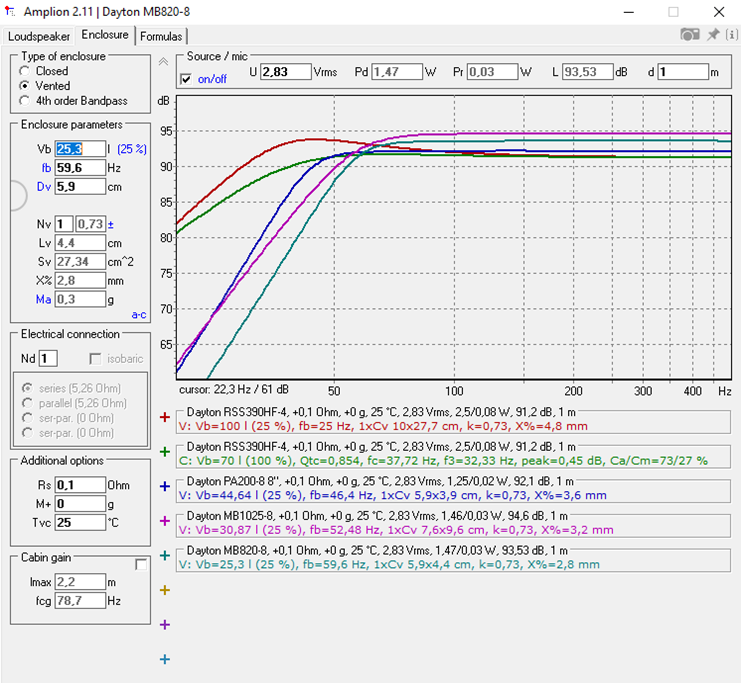Click the Tvc temperature field
The height and width of the screenshot is (688, 742).
click(80, 523)
